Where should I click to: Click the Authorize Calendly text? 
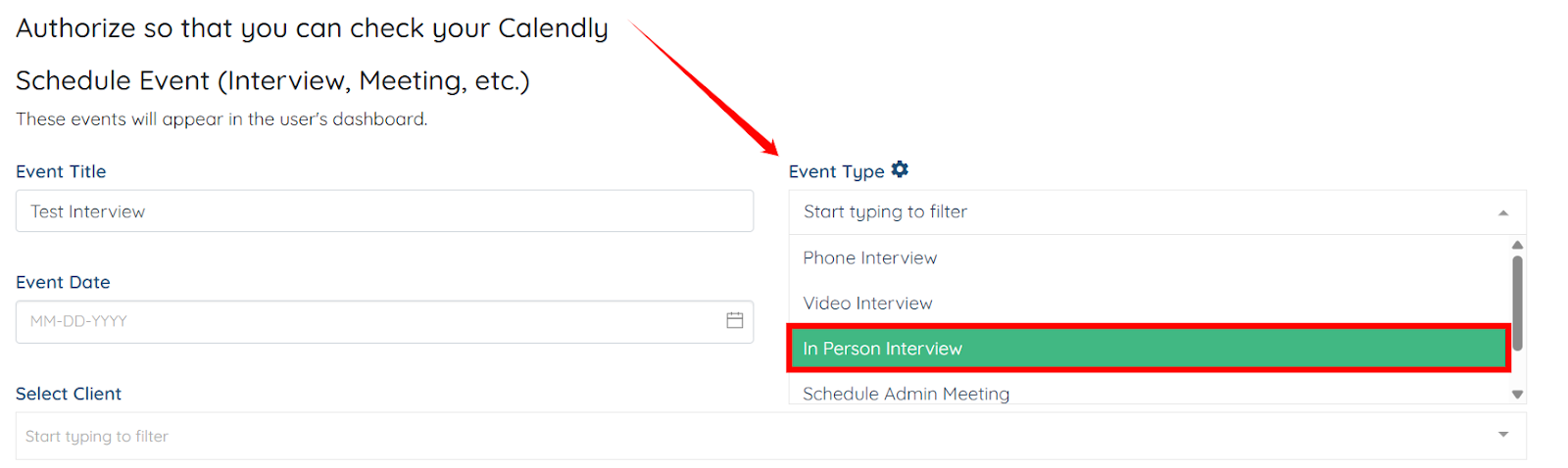click(312, 28)
